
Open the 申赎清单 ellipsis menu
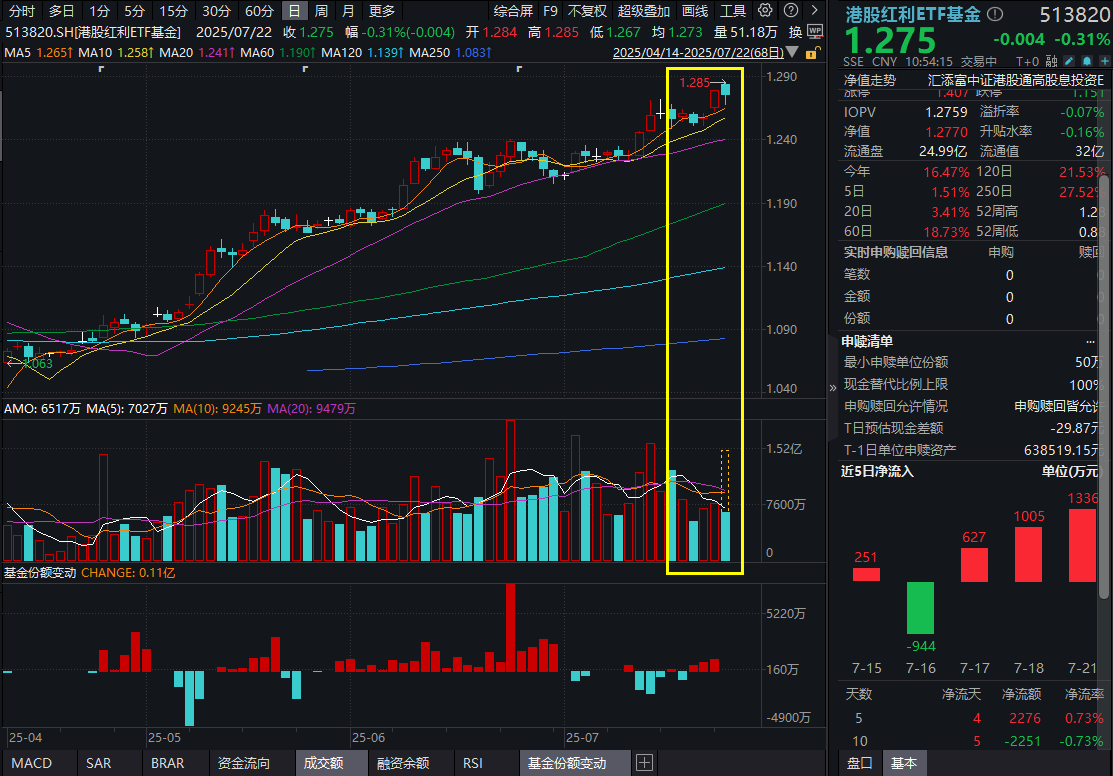1089,341
